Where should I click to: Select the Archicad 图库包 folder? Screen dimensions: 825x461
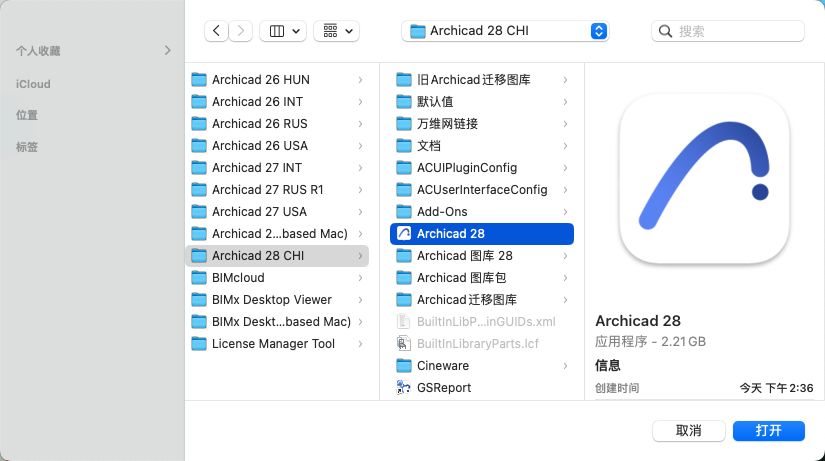point(482,278)
